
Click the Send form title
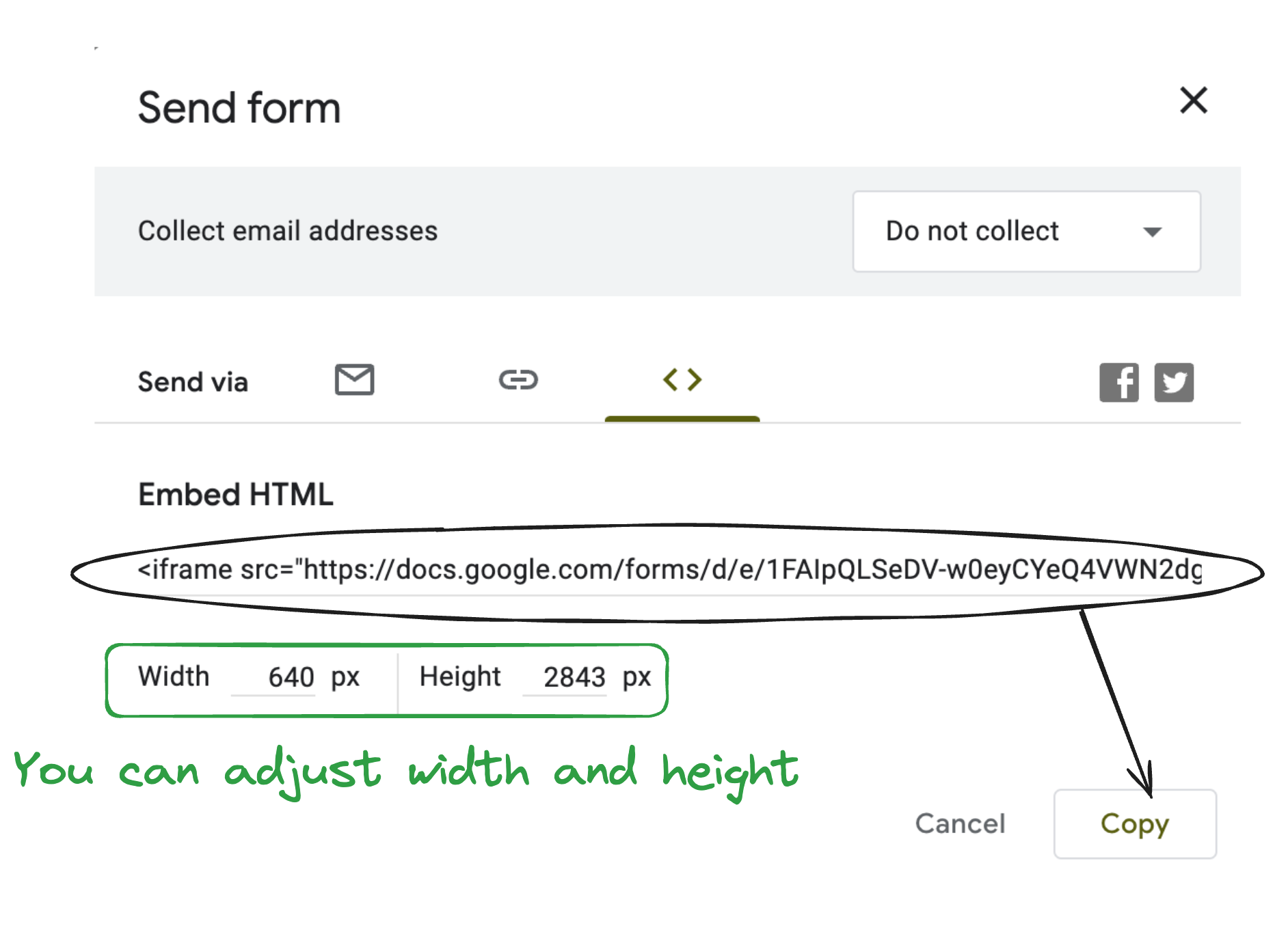coord(239,108)
